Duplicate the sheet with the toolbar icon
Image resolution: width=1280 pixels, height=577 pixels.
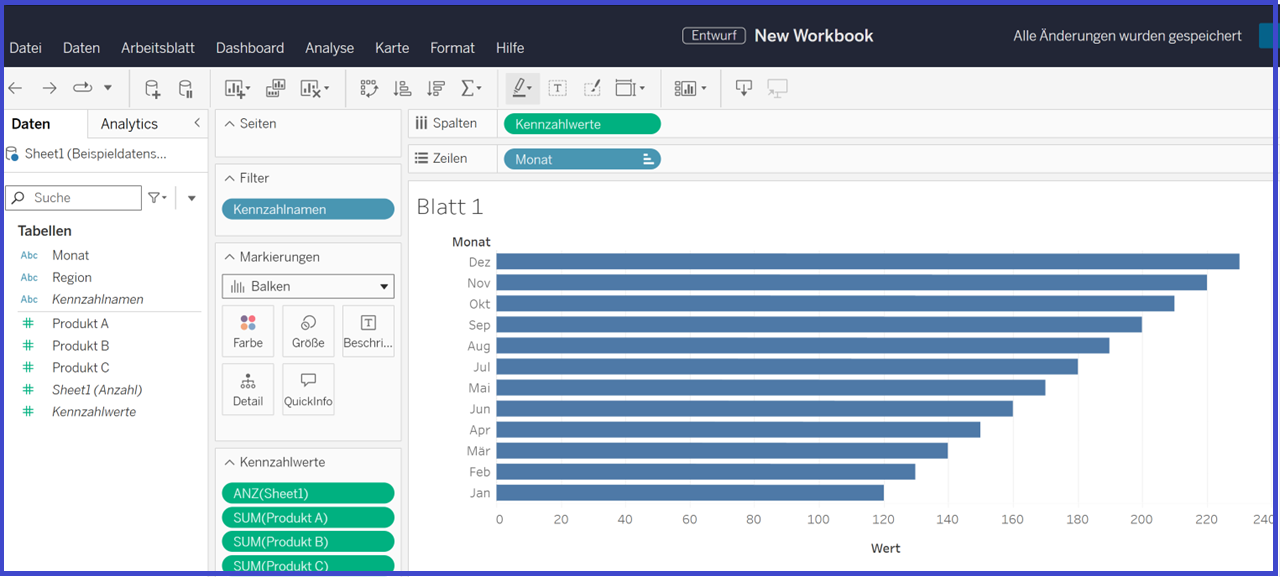tap(275, 89)
